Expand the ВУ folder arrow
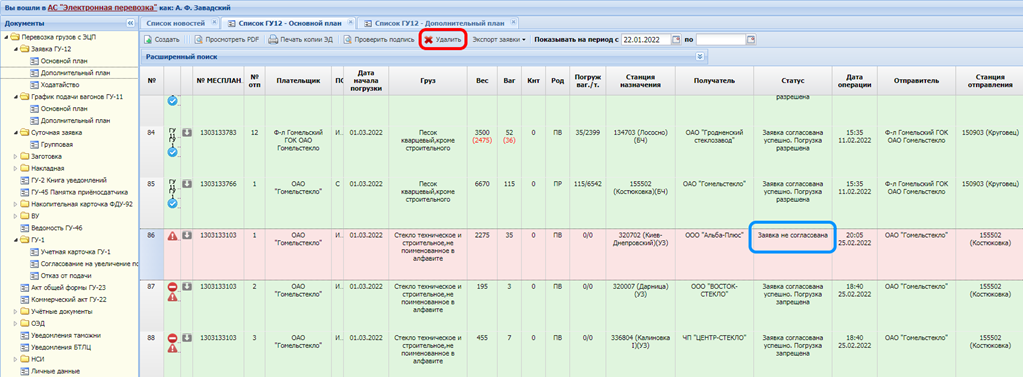Image resolution: width=1023 pixels, height=377 pixels. coord(16,216)
